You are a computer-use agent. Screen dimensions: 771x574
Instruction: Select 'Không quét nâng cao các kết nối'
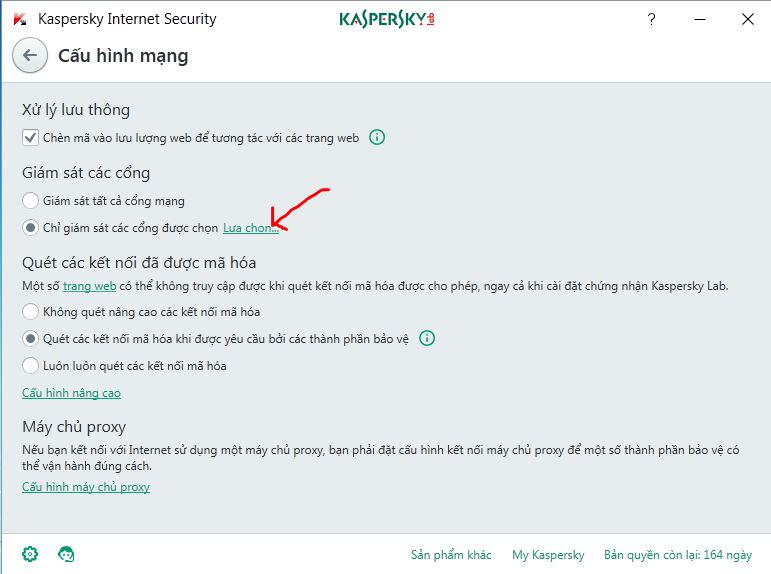click(x=31, y=312)
